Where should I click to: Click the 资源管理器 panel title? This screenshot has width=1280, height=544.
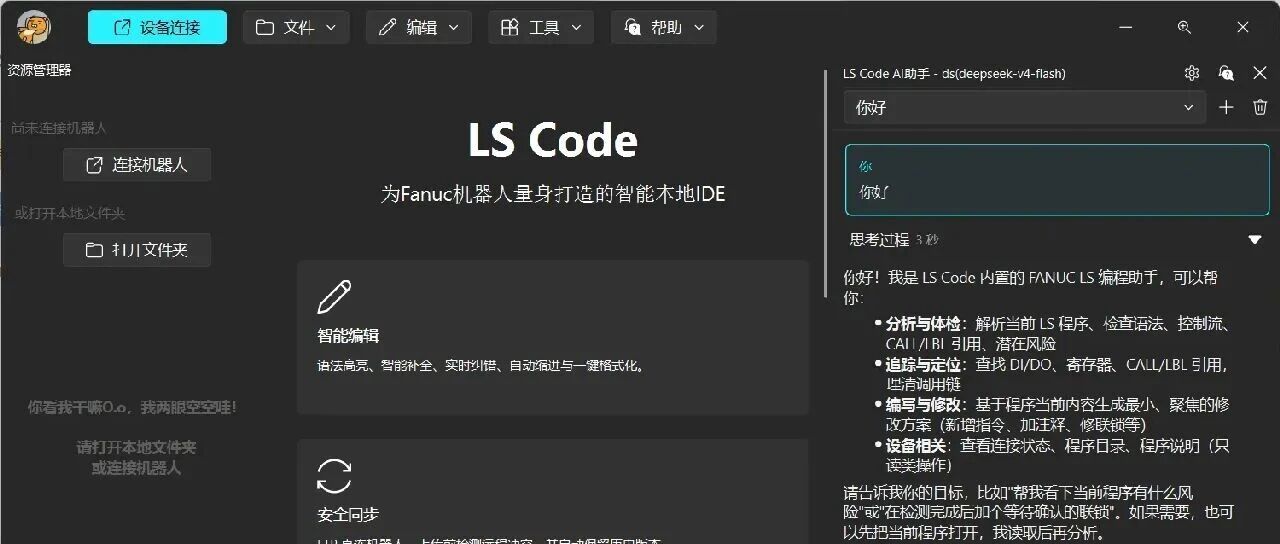[39, 70]
